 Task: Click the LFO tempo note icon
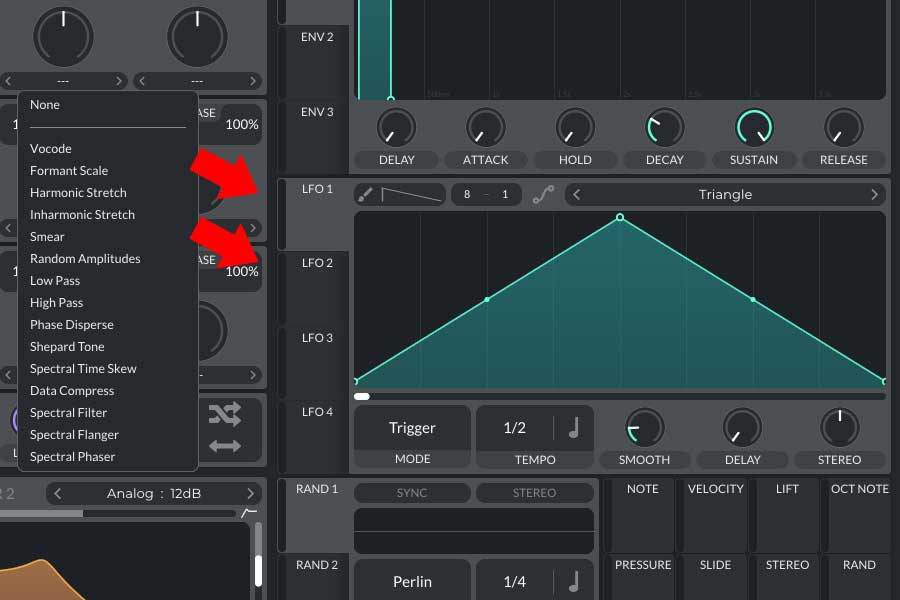click(x=573, y=428)
